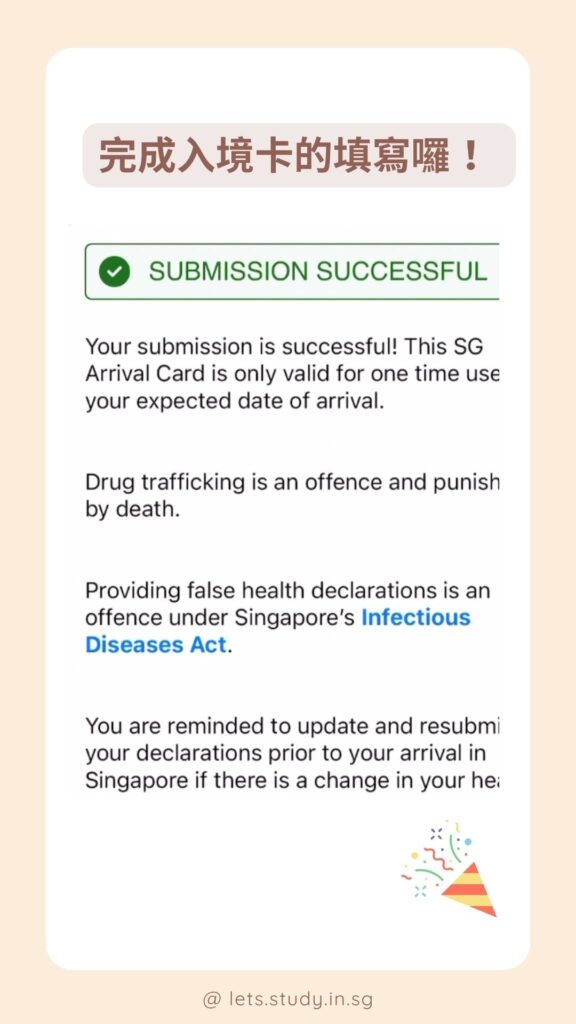The height and width of the screenshot is (1024, 576).
Task: Click the reminder to update declarations paragraph
Action: pyautogui.click(x=292, y=753)
